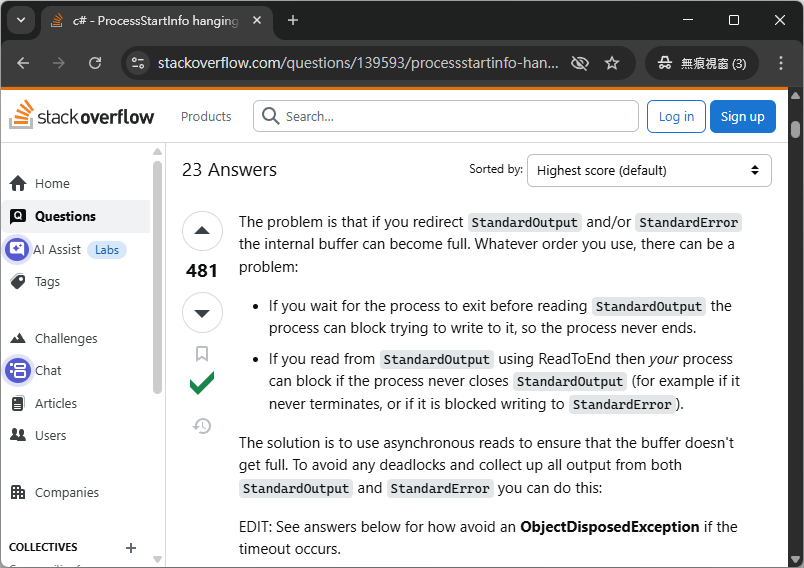Downvote the top answer
This screenshot has height=568, width=804.
202,313
